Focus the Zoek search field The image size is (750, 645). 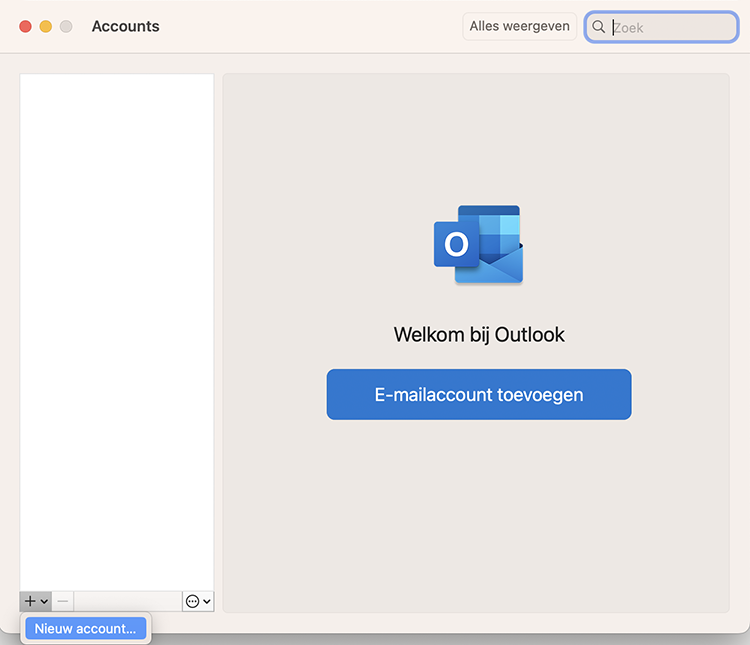coord(662,27)
